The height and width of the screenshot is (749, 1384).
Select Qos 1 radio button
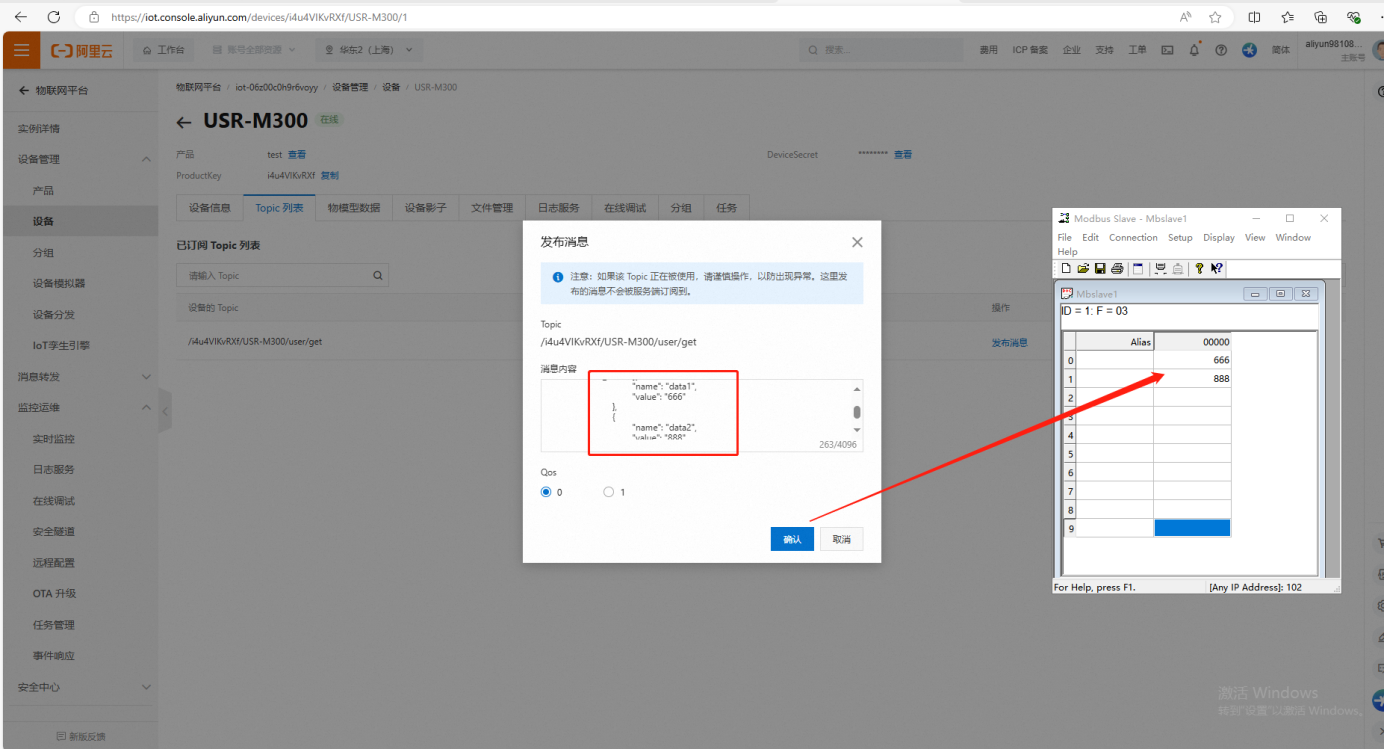608,492
